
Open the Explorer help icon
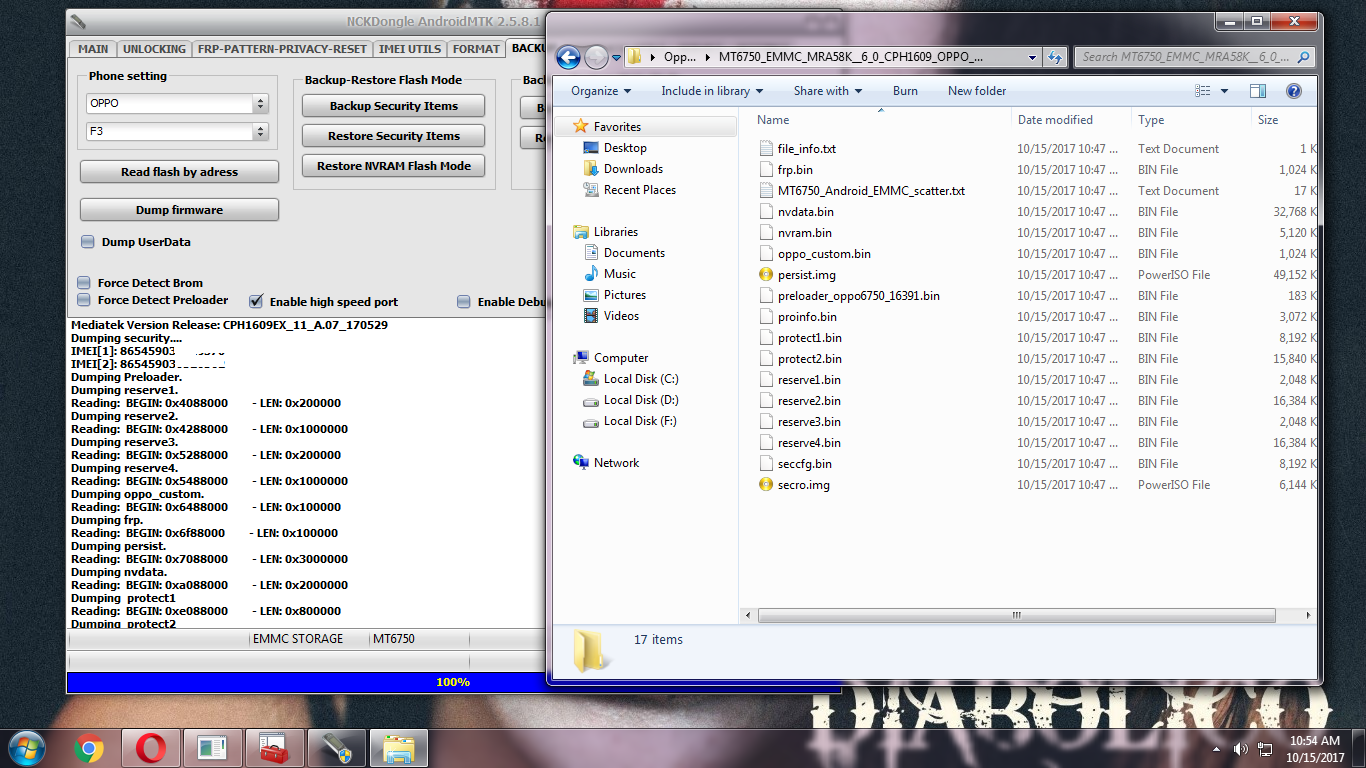click(x=1293, y=91)
